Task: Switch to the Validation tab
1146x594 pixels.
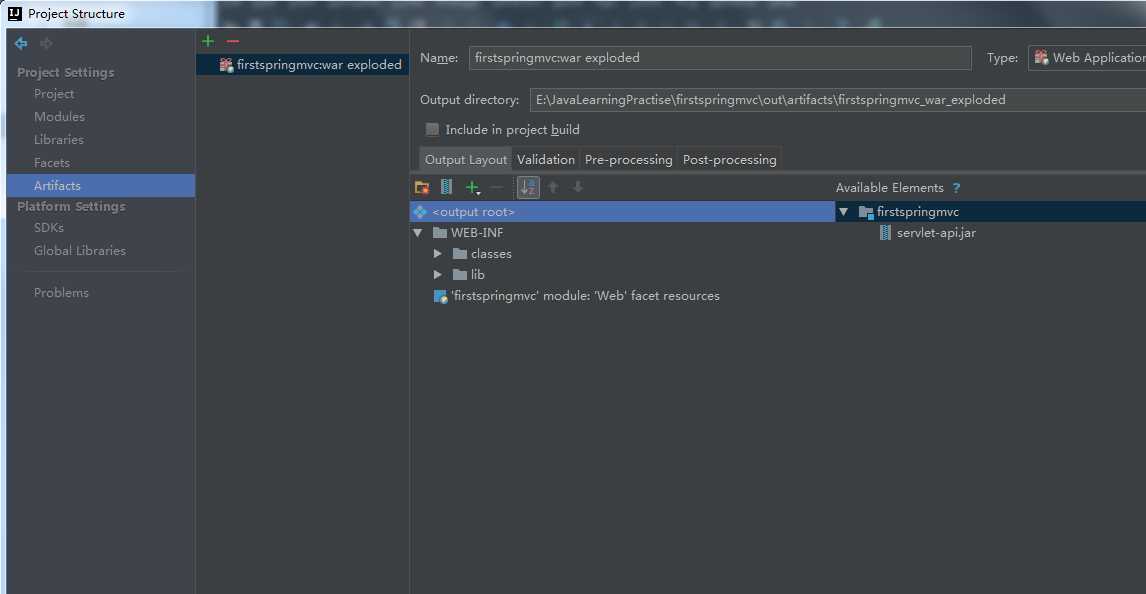Action: pyautogui.click(x=546, y=159)
